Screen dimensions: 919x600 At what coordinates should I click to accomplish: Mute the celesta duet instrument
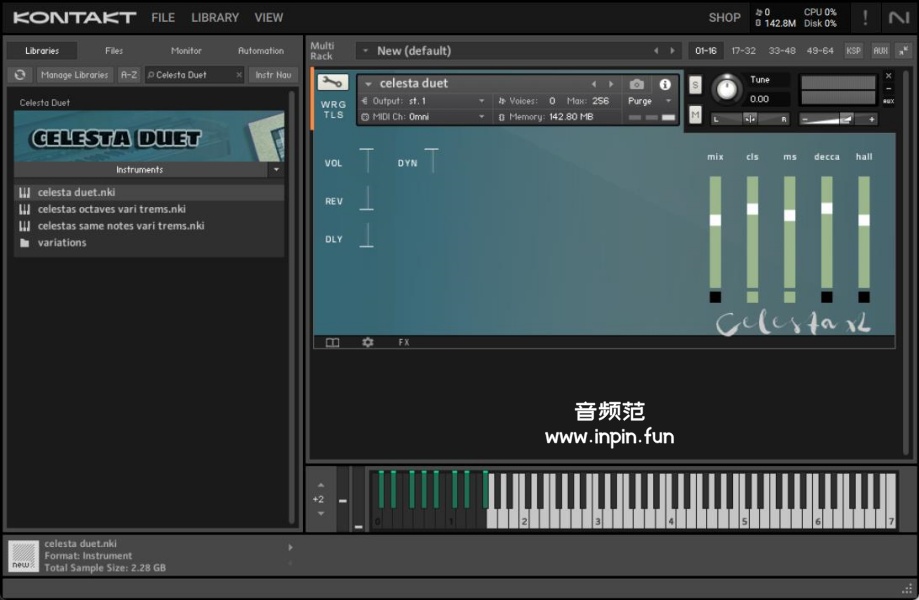click(695, 115)
